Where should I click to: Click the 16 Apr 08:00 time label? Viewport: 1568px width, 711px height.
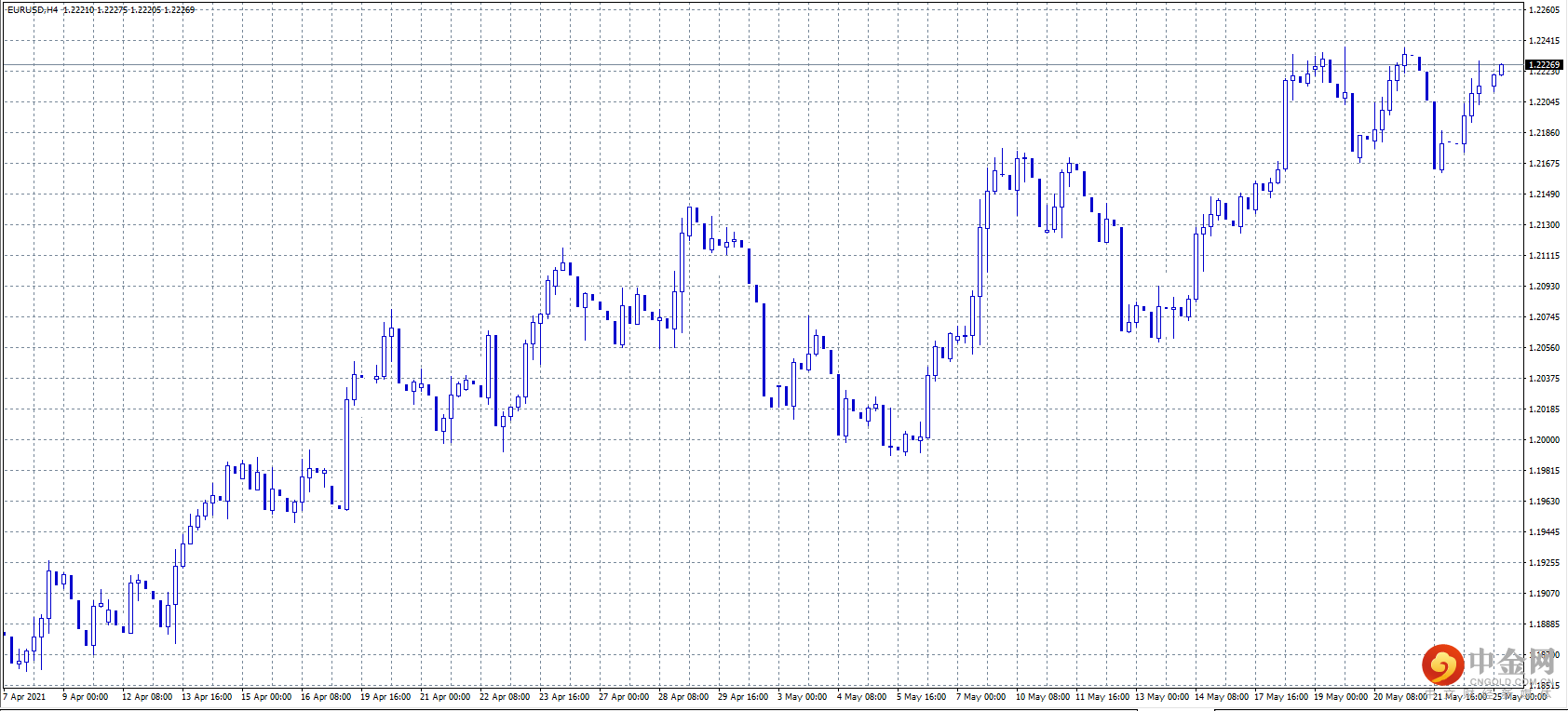coord(326,697)
